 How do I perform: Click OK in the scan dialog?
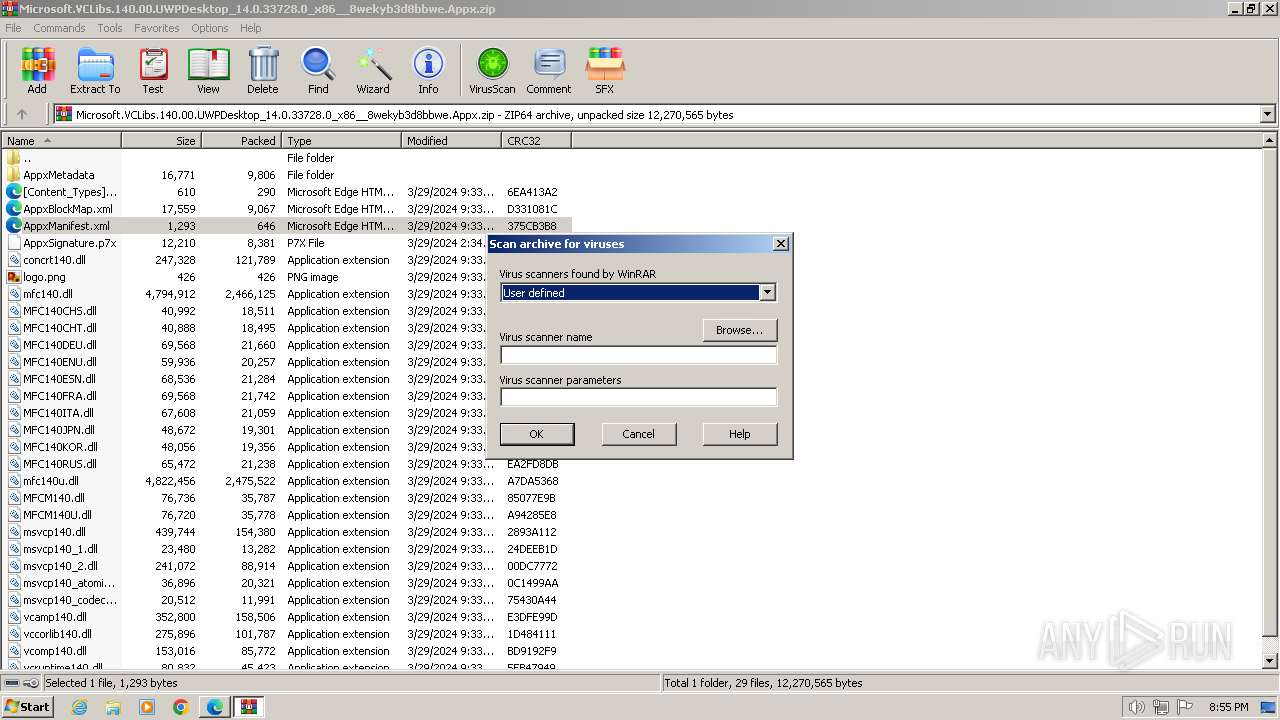pos(537,434)
